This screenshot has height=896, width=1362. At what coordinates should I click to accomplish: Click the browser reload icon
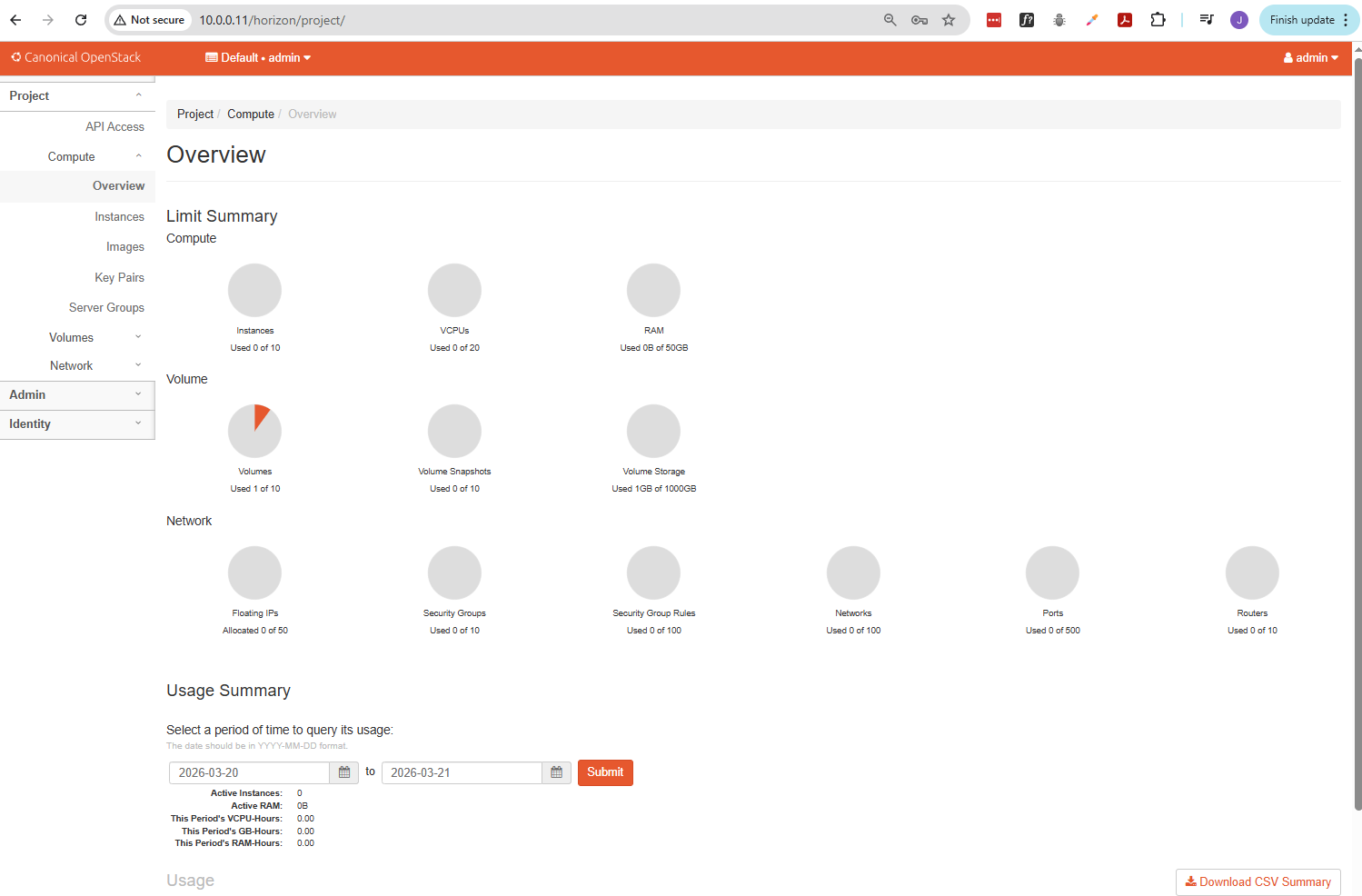[81, 20]
